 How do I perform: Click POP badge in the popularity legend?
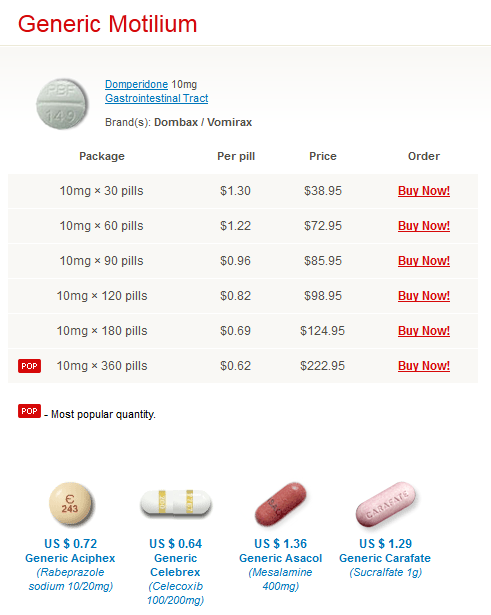pos(29,411)
